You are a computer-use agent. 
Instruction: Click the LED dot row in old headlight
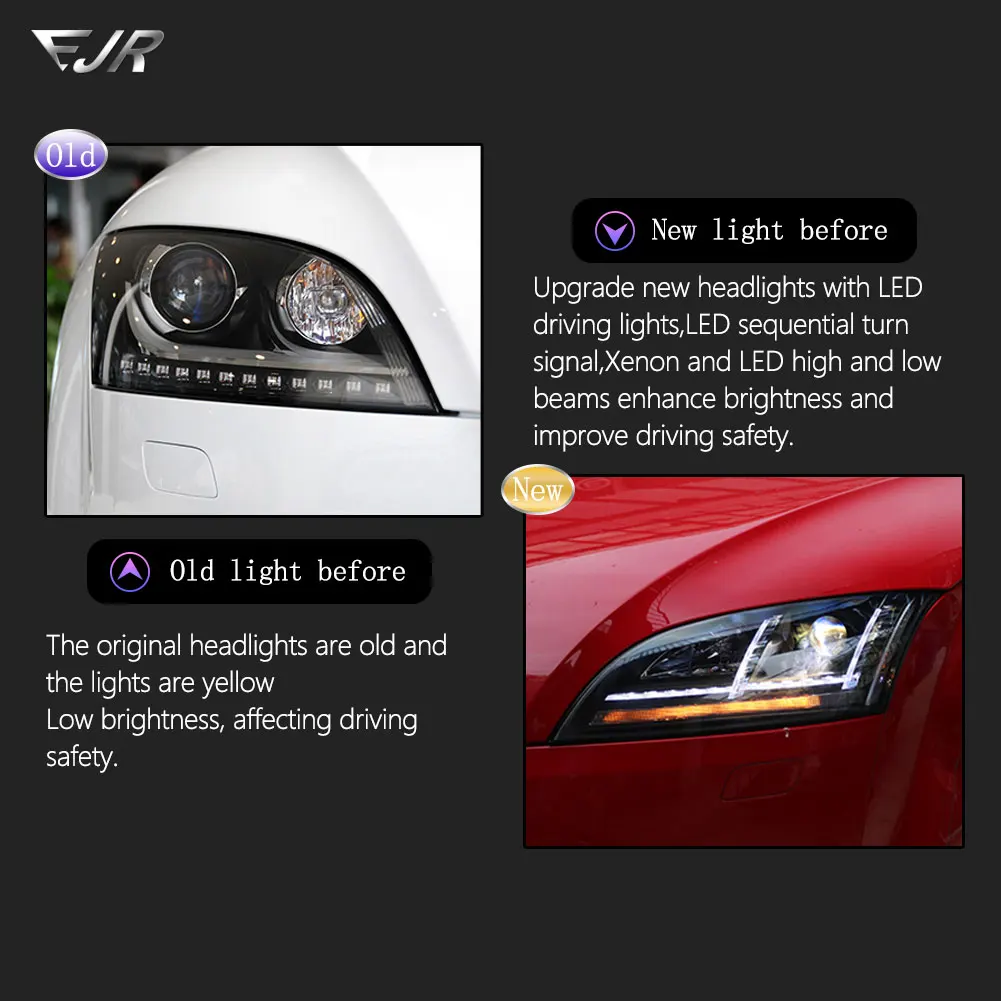(x=255, y=377)
